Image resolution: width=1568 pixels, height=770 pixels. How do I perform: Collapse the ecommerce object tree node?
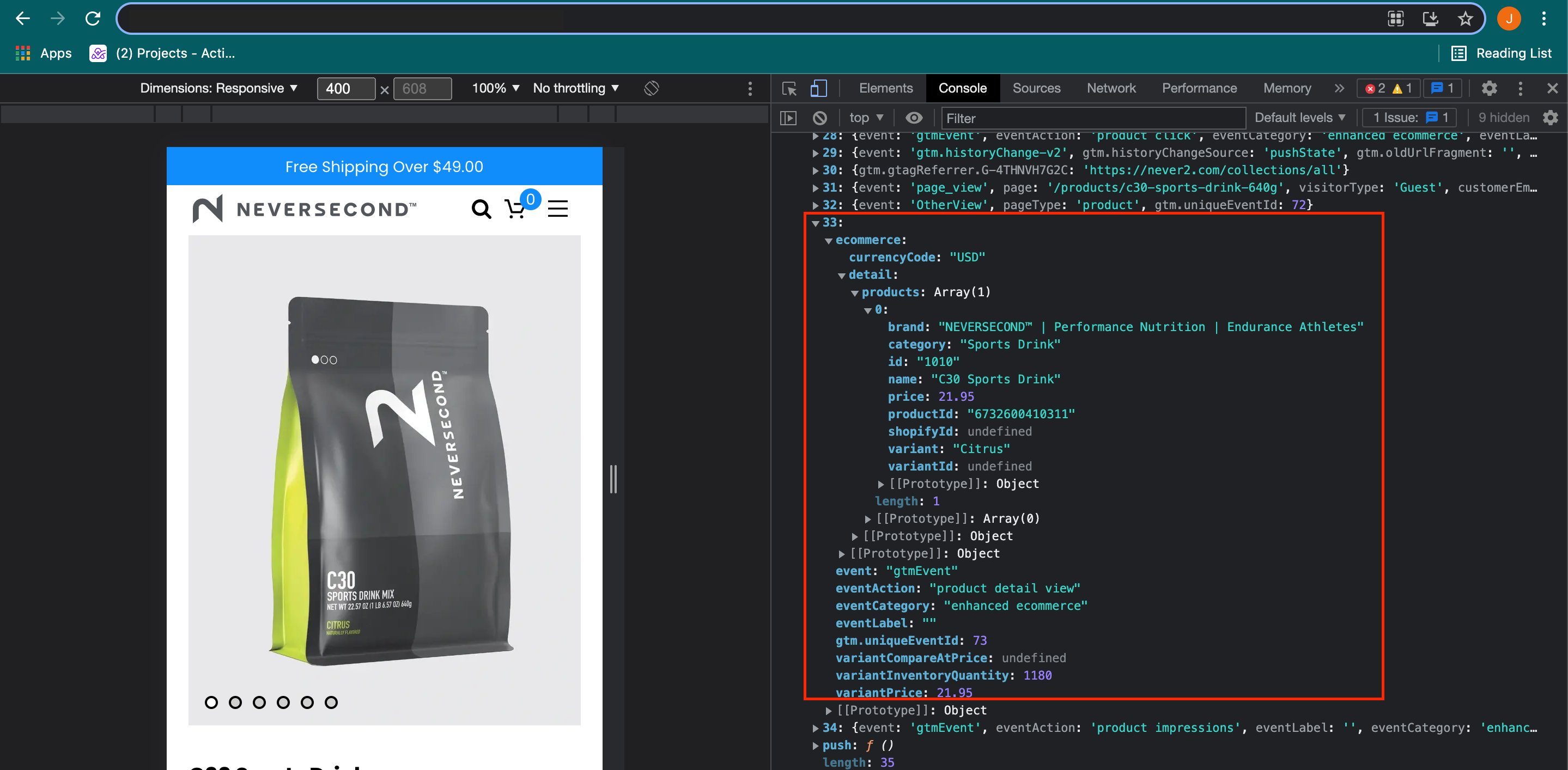click(x=829, y=241)
